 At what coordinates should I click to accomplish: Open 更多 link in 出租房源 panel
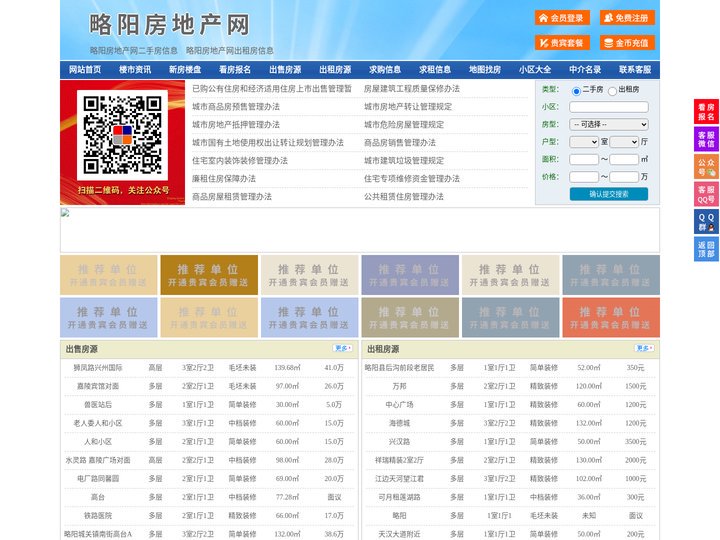click(x=644, y=349)
